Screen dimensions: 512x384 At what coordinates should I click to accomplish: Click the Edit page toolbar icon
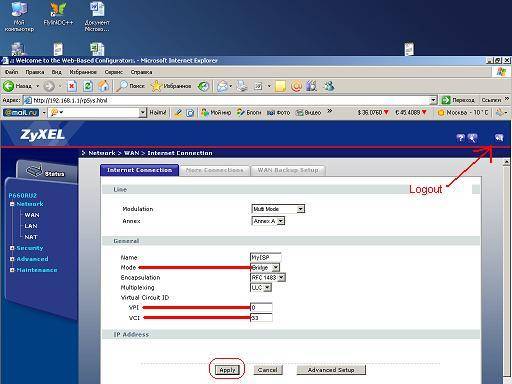tap(259, 86)
